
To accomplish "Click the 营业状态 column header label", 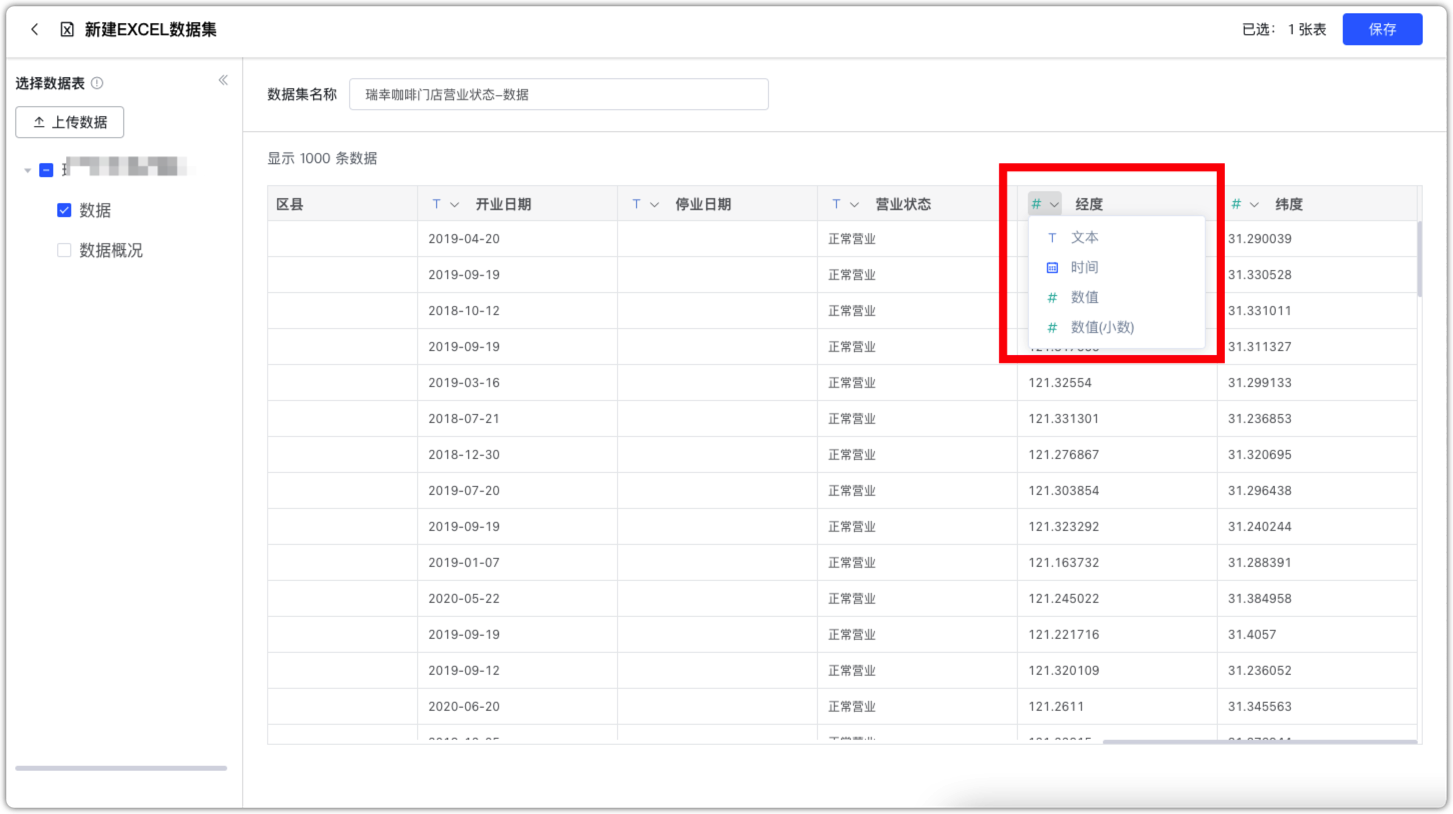I will click(903, 204).
